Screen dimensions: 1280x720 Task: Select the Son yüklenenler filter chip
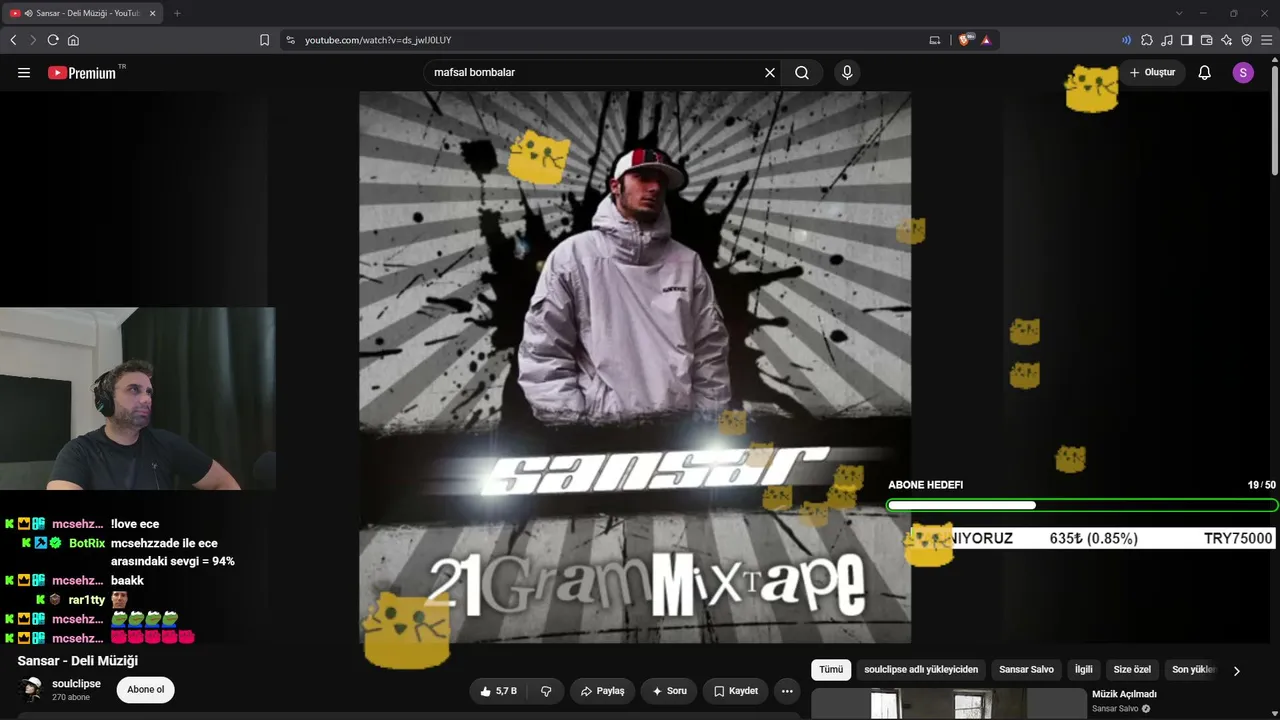pyautogui.click(x=1193, y=670)
